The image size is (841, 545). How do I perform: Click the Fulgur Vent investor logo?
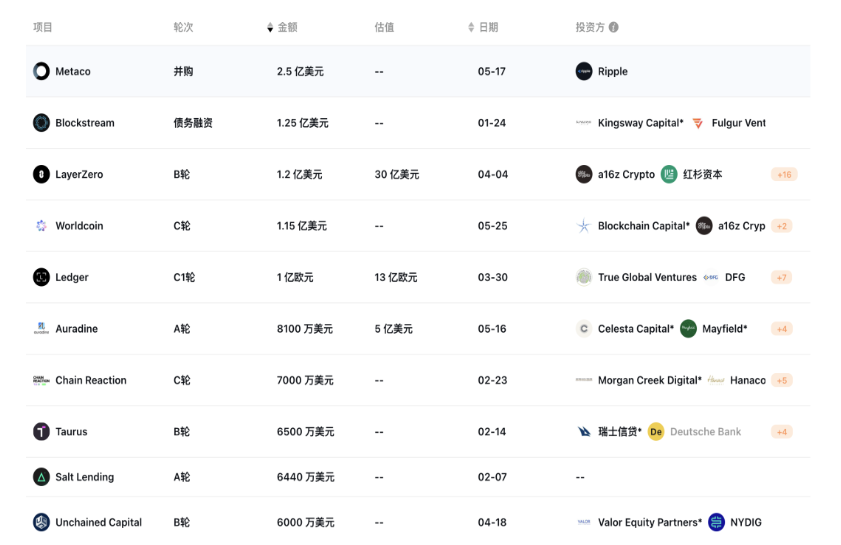(x=698, y=123)
